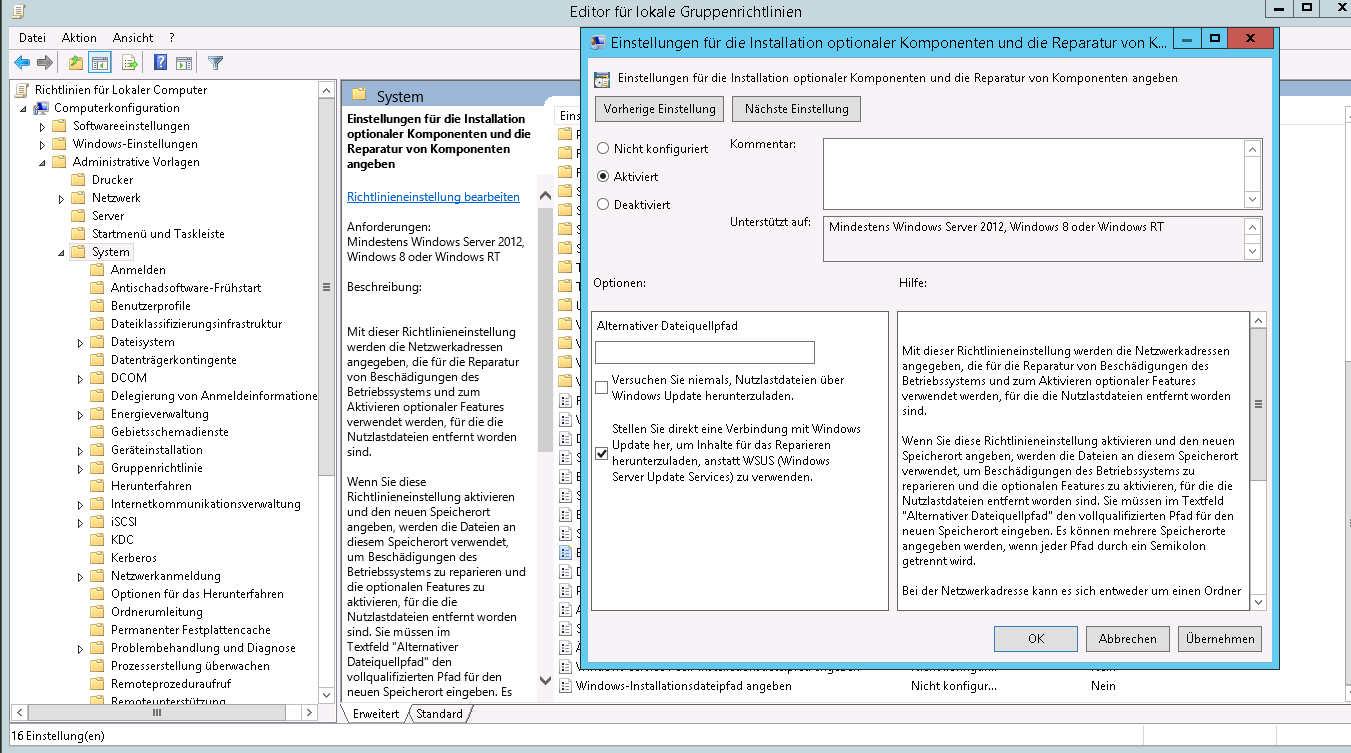The height and width of the screenshot is (753, 1351).
Task: Click the Hilfe text vertical scrollbar thumb
Action: 1258,405
